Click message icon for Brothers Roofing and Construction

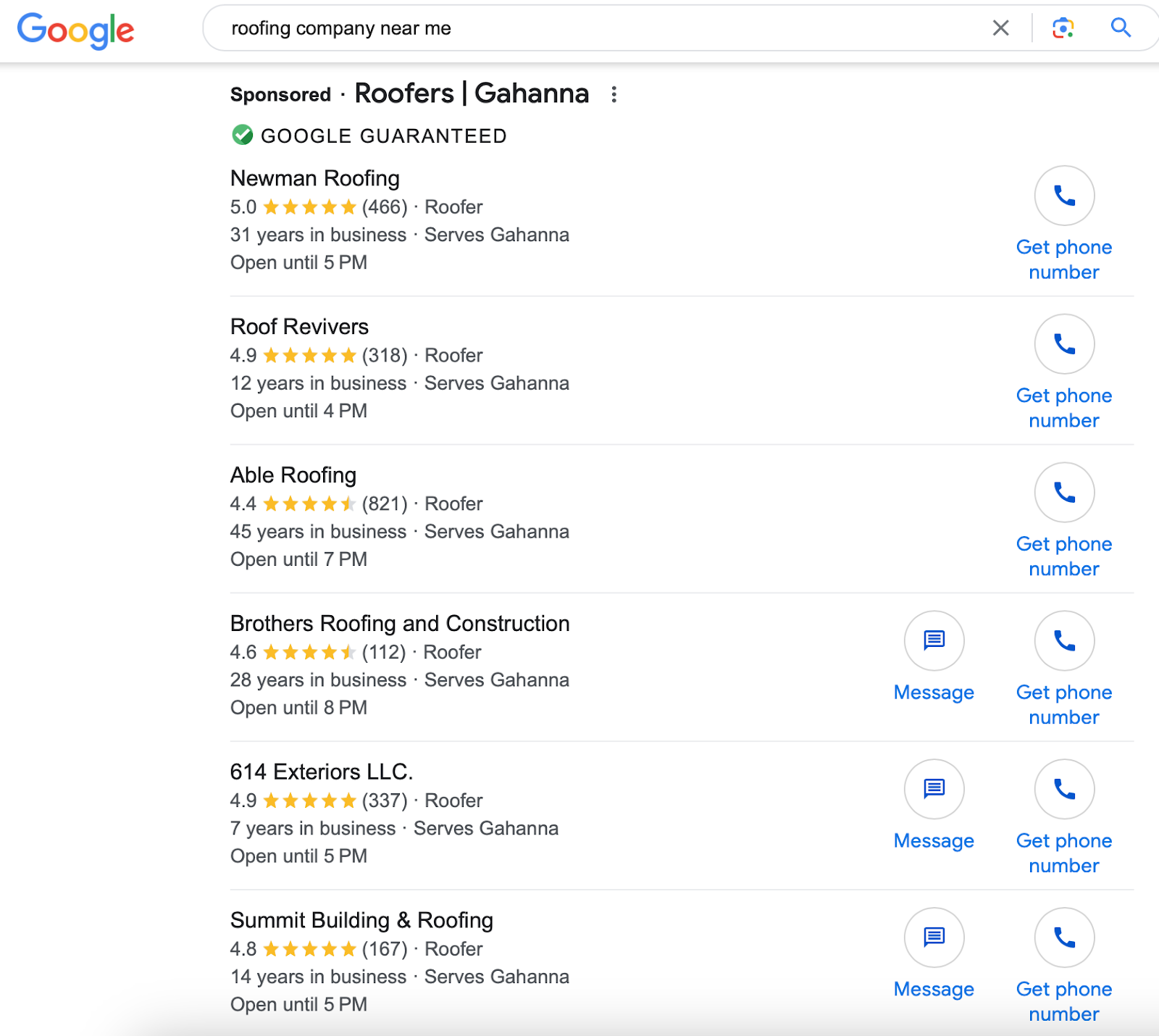[934, 640]
